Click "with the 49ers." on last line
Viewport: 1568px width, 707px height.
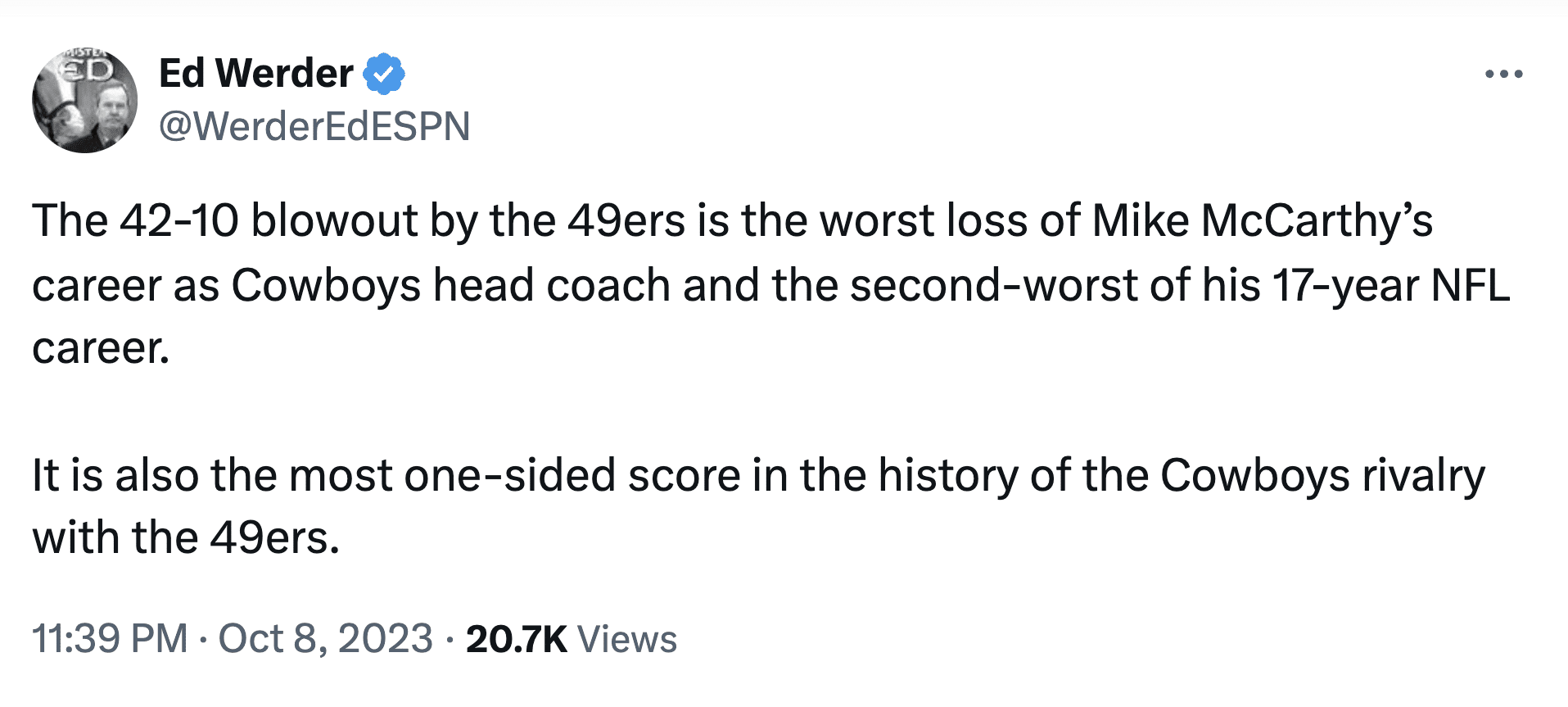(x=186, y=538)
